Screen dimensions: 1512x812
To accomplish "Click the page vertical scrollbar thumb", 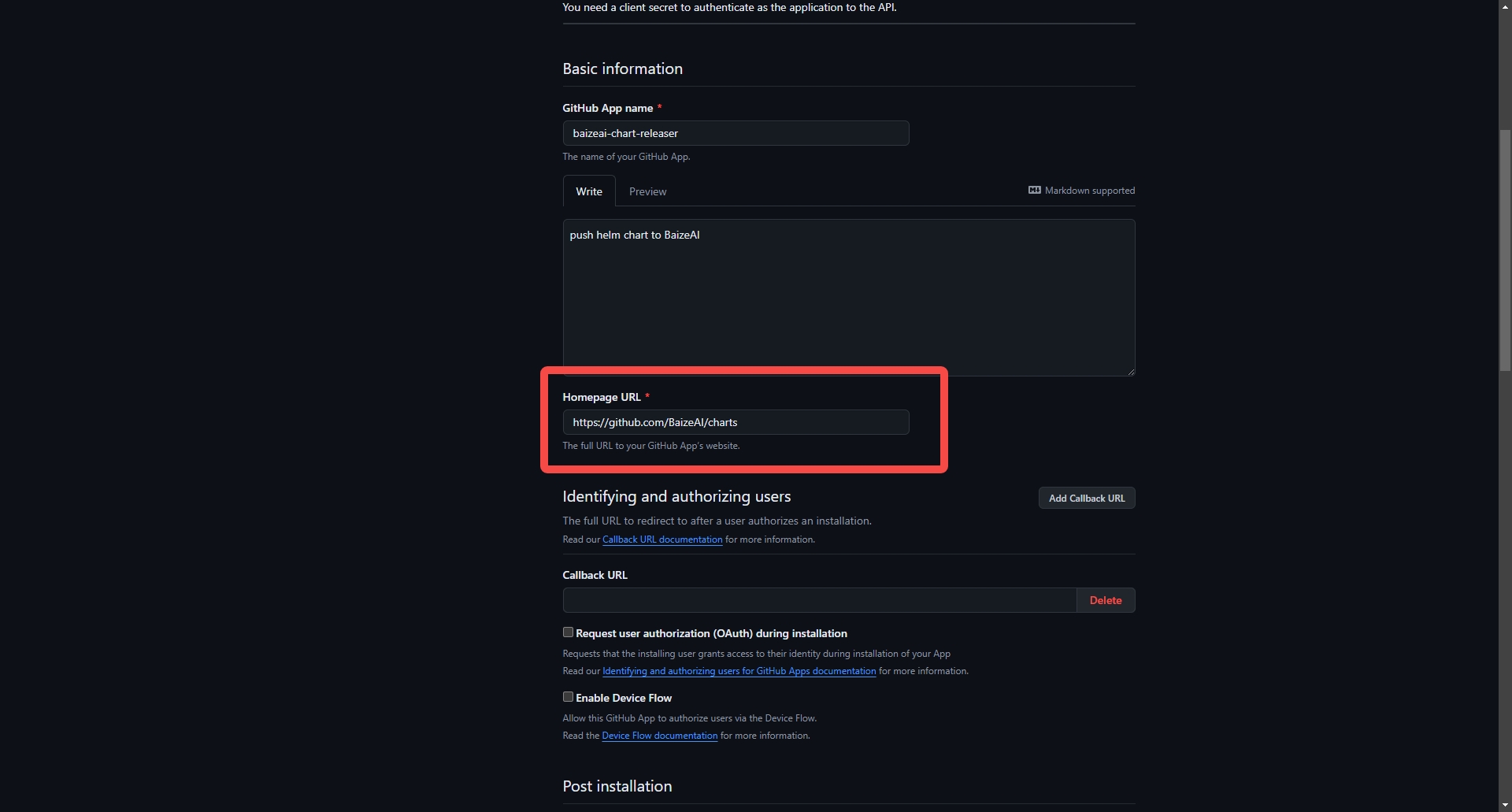I will tap(1505, 250).
